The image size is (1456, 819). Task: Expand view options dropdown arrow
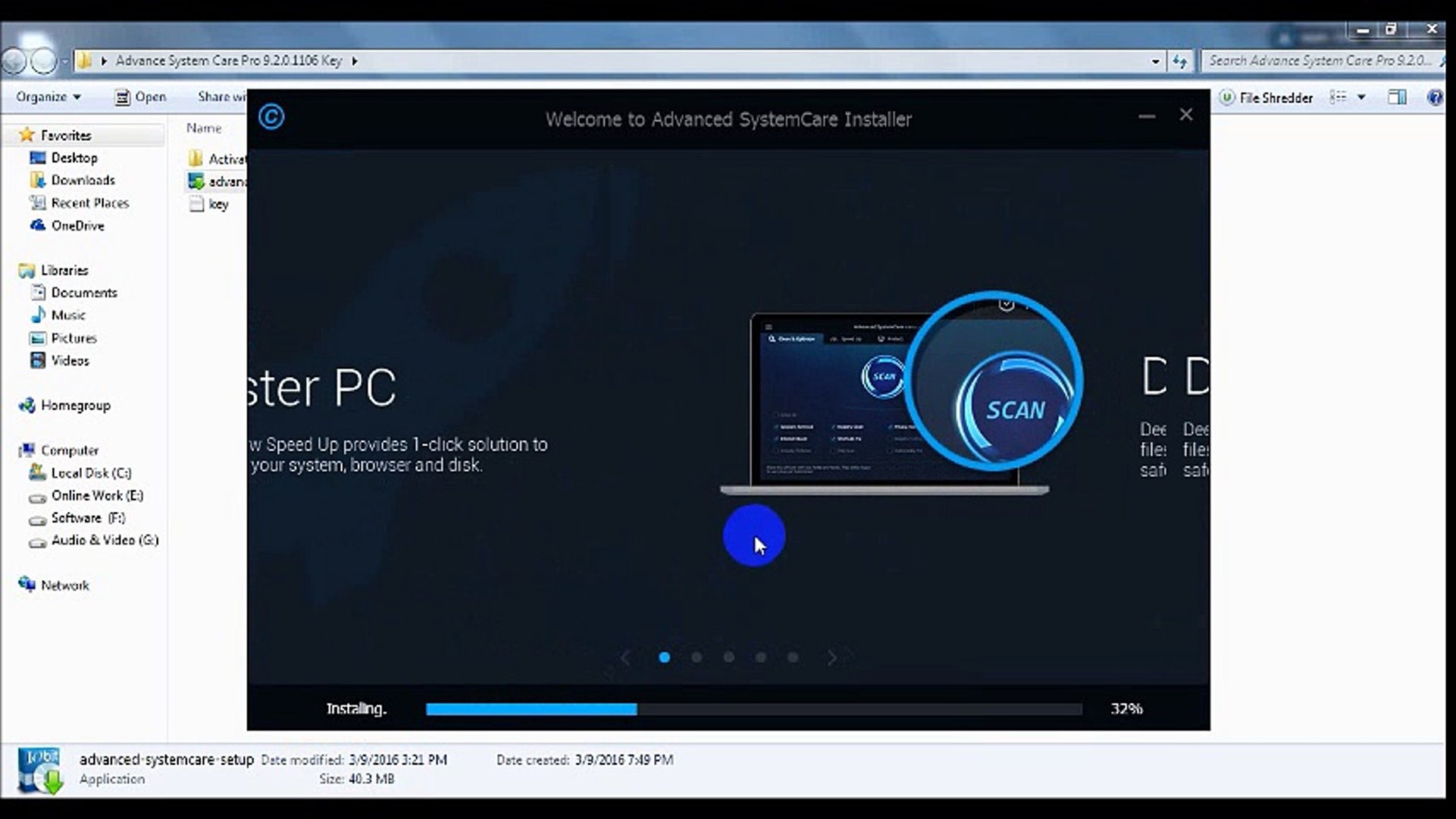[x=1361, y=97]
